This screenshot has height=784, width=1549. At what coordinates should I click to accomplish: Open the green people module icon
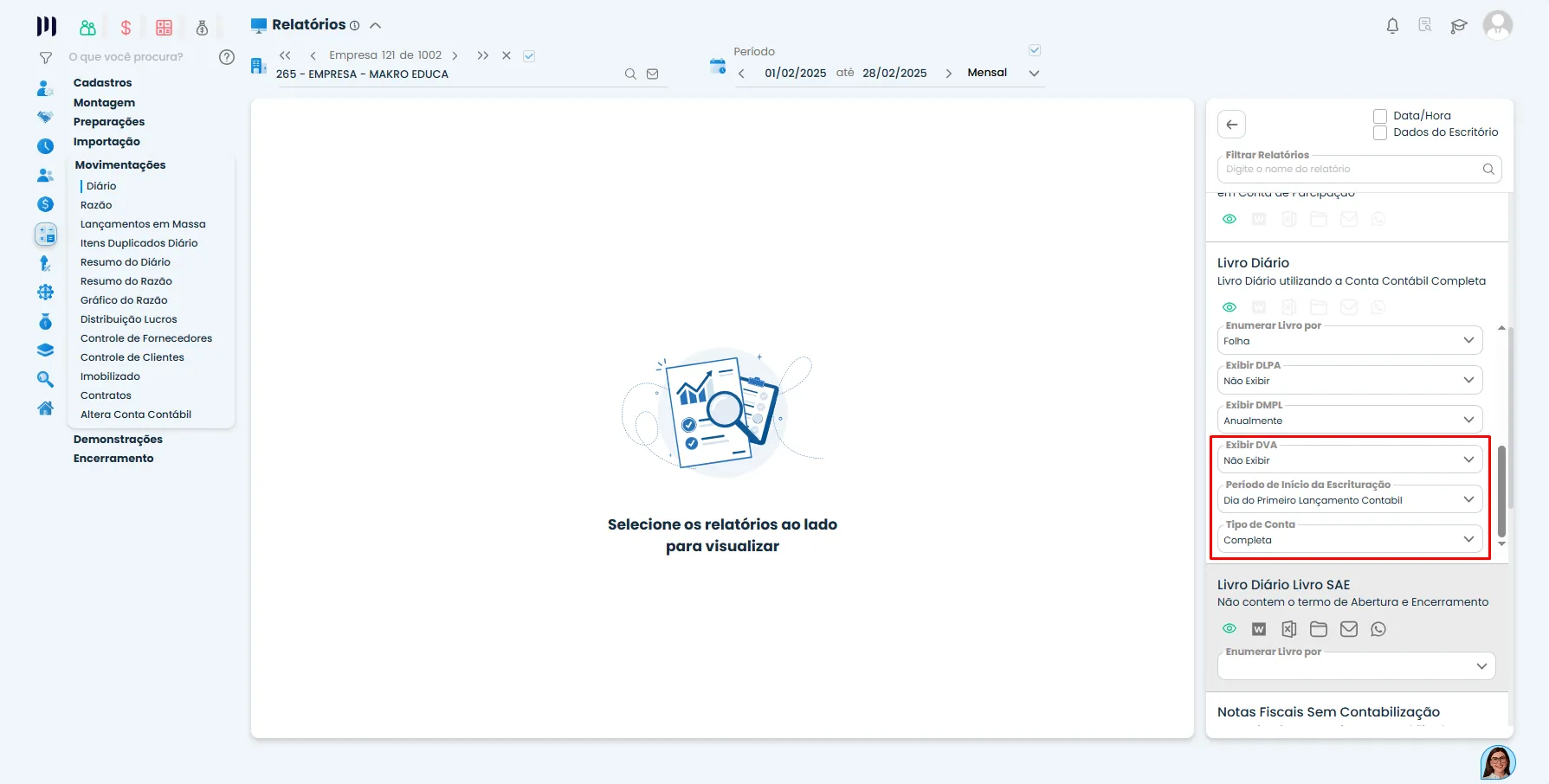(87, 28)
